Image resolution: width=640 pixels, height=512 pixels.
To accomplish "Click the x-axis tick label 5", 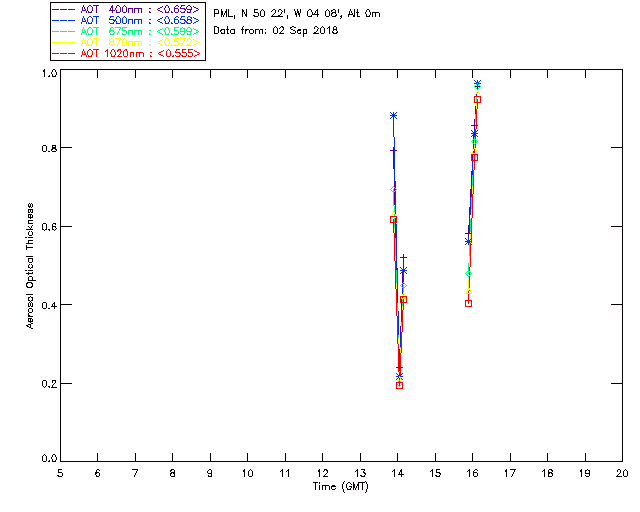I will pos(60,473).
